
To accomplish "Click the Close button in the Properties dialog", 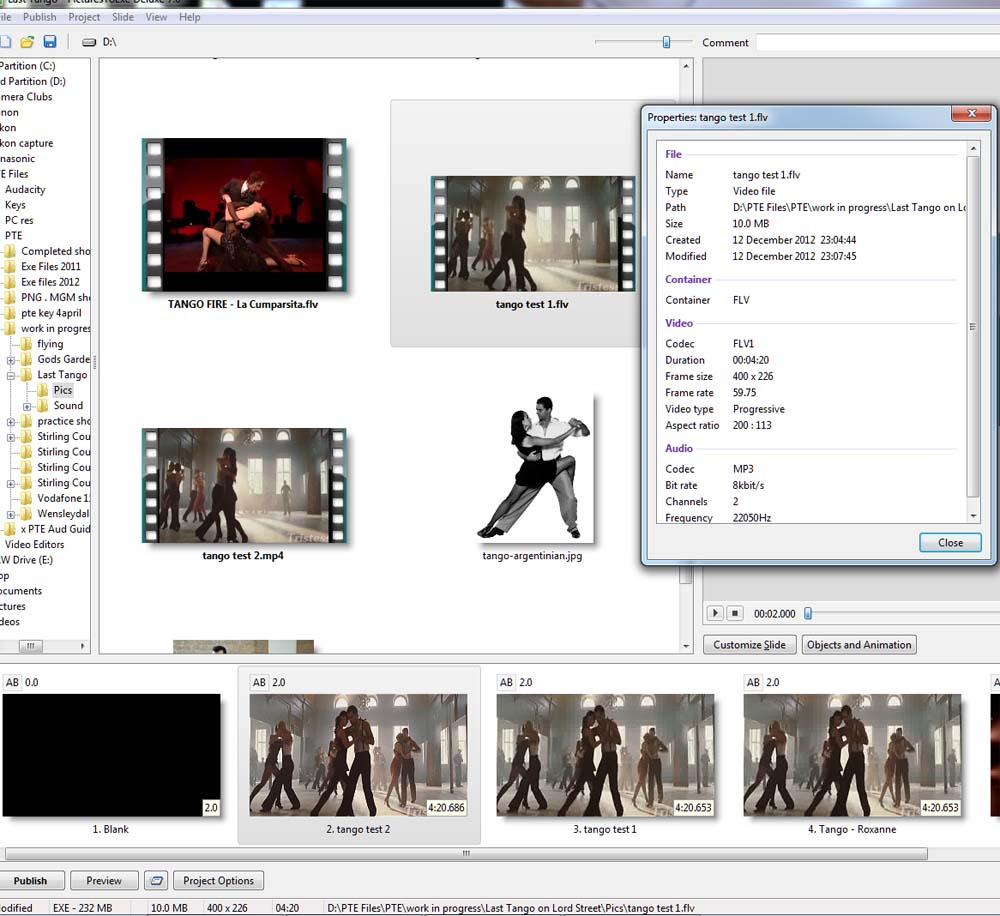I will click(950, 543).
